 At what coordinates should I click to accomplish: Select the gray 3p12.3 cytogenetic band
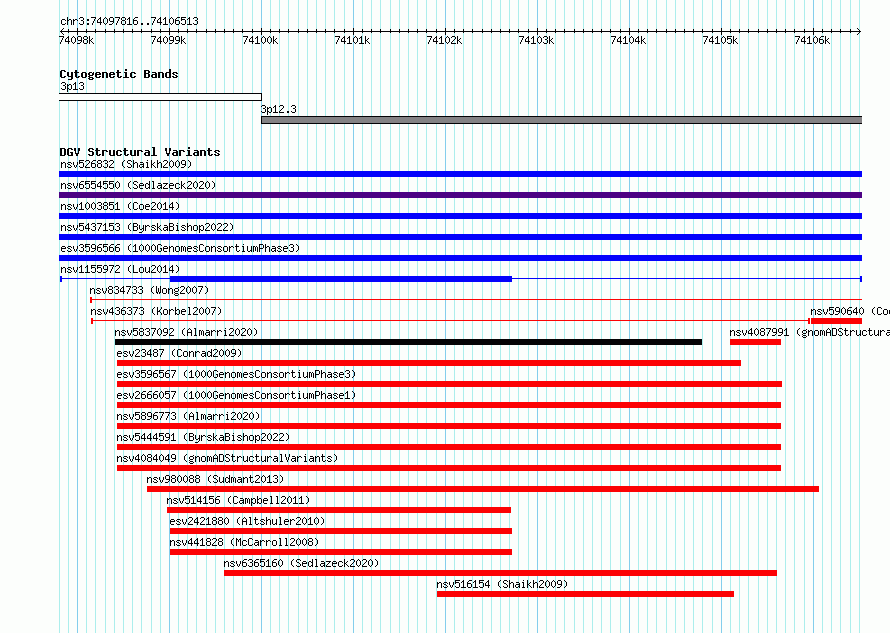(x=561, y=120)
